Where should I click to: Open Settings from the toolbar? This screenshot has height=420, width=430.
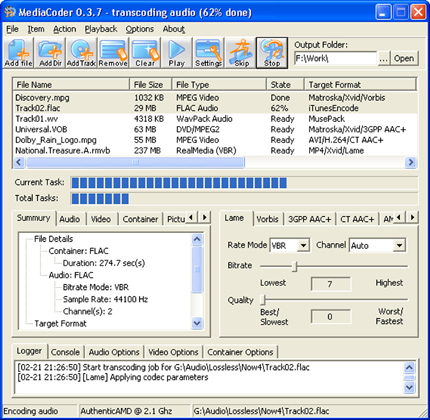click(208, 53)
